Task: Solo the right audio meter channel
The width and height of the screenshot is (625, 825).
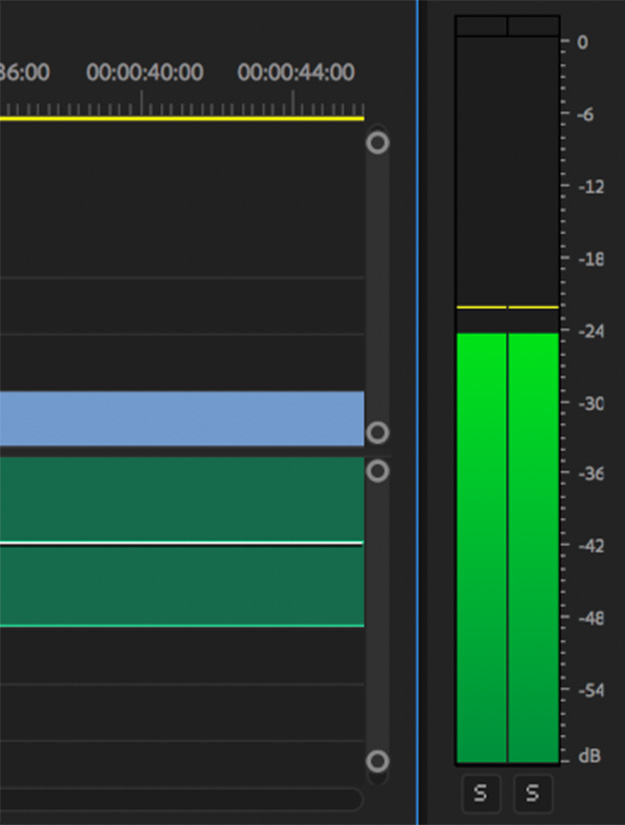Action: [532, 794]
